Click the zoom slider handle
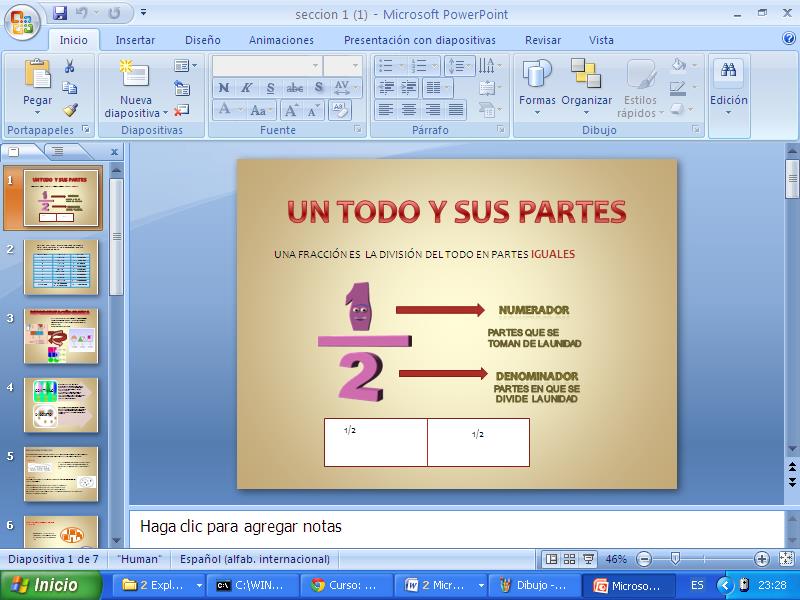The height and width of the screenshot is (600, 800). [676, 559]
